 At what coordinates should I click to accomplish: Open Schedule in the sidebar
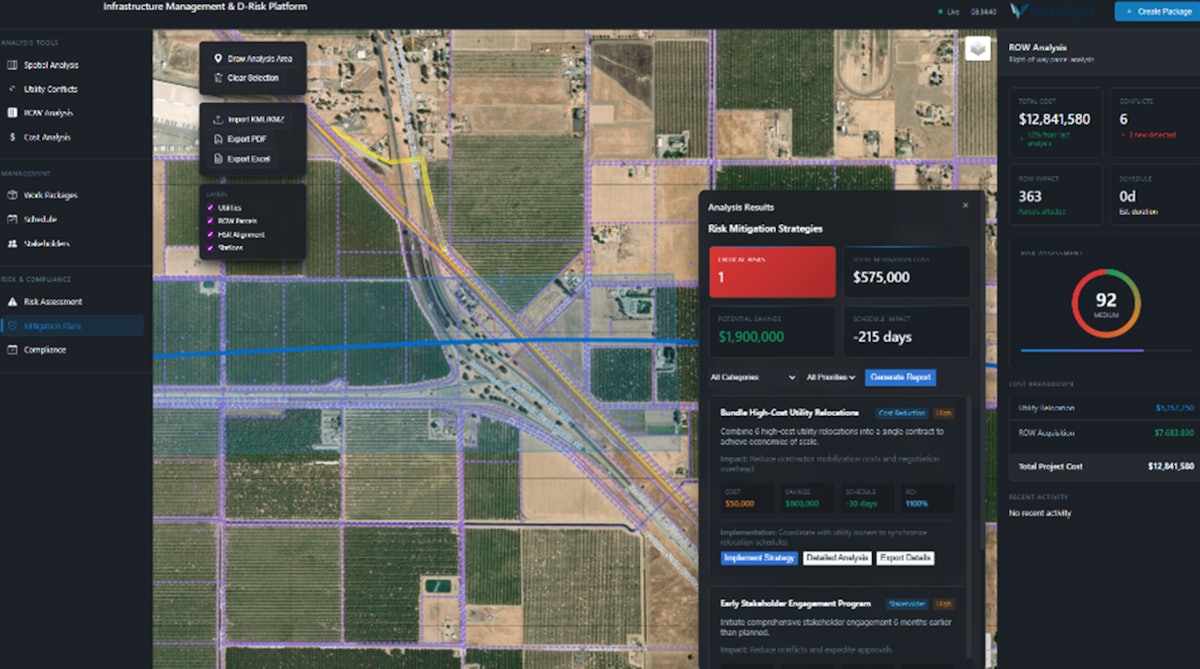40,219
